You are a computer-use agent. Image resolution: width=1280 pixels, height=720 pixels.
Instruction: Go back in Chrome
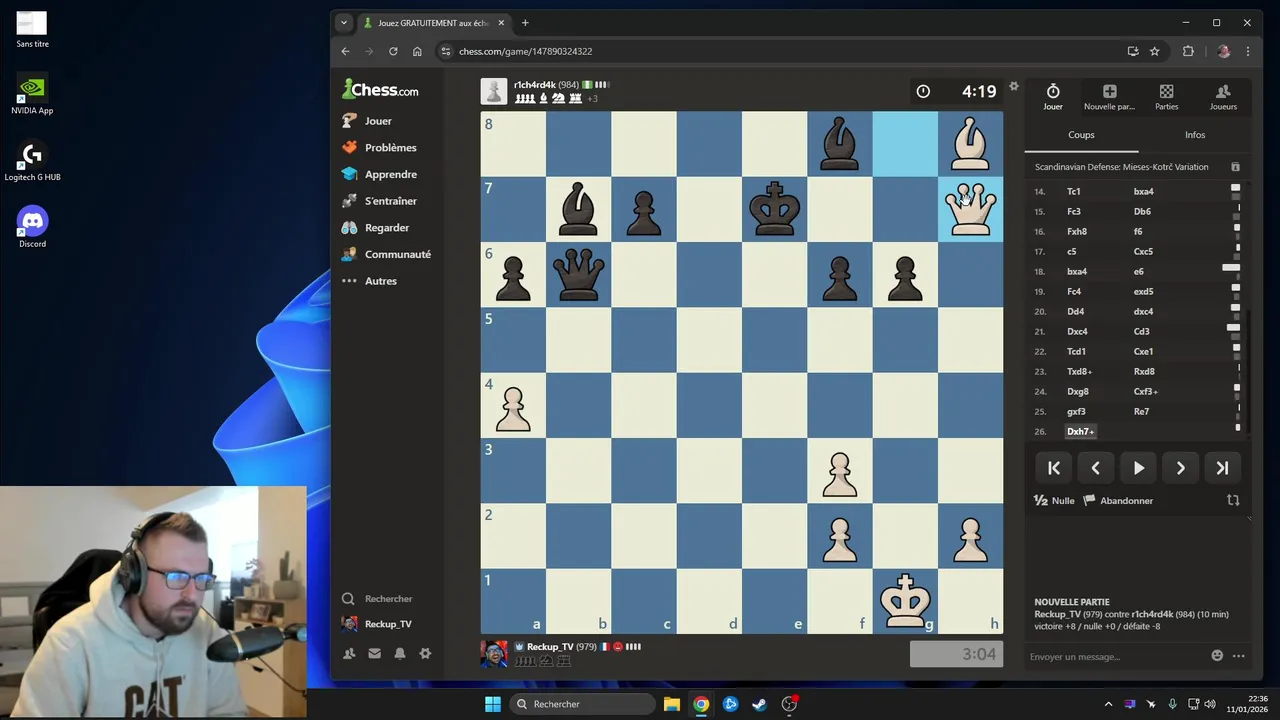pyautogui.click(x=345, y=51)
